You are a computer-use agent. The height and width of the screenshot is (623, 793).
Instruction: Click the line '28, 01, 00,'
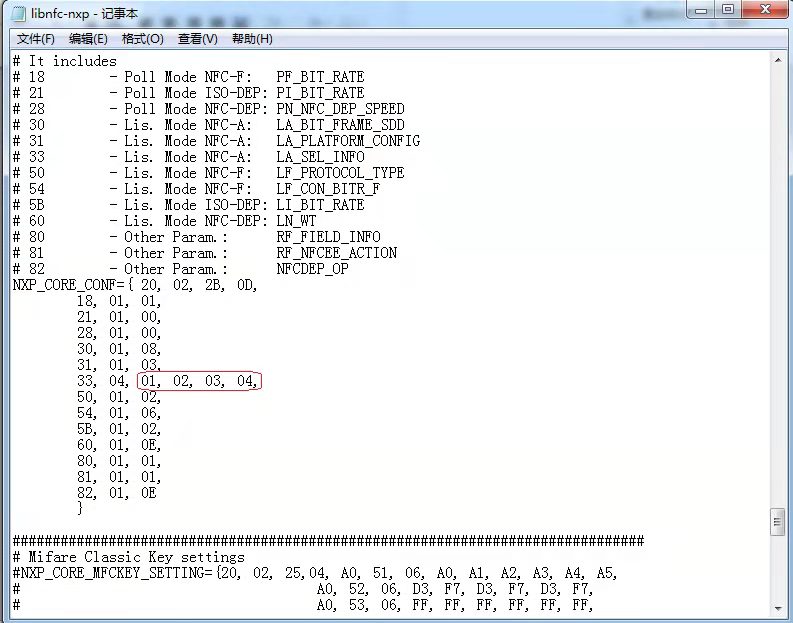coord(119,333)
